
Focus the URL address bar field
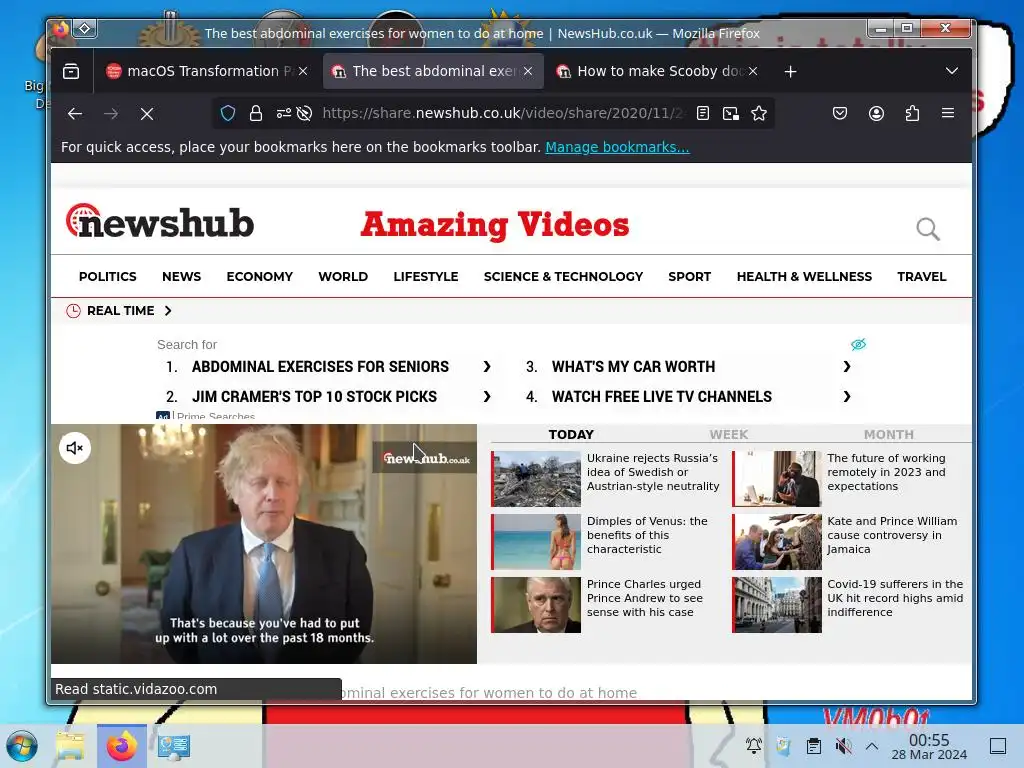[503, 114]
